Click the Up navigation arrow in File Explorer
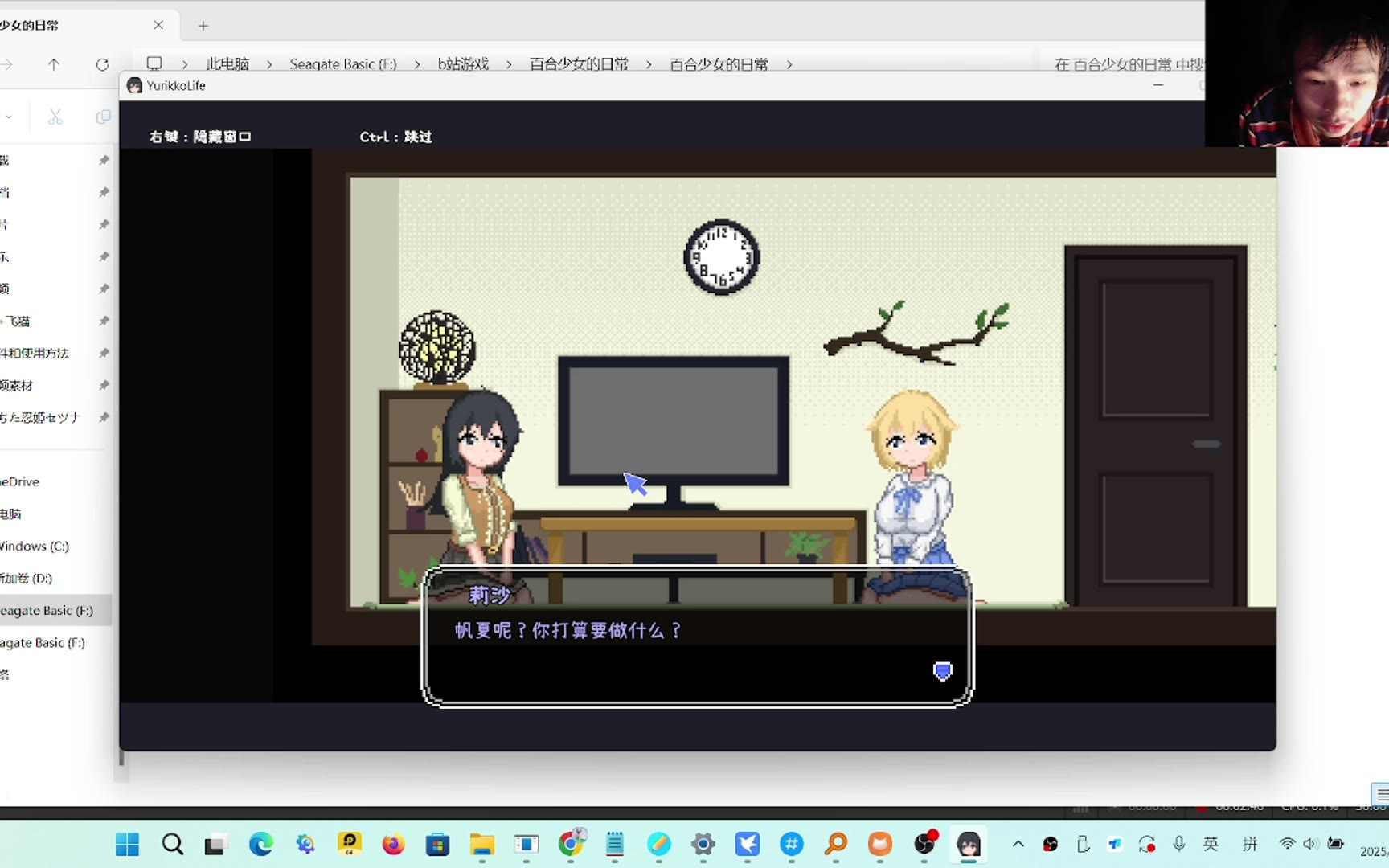 54,64
